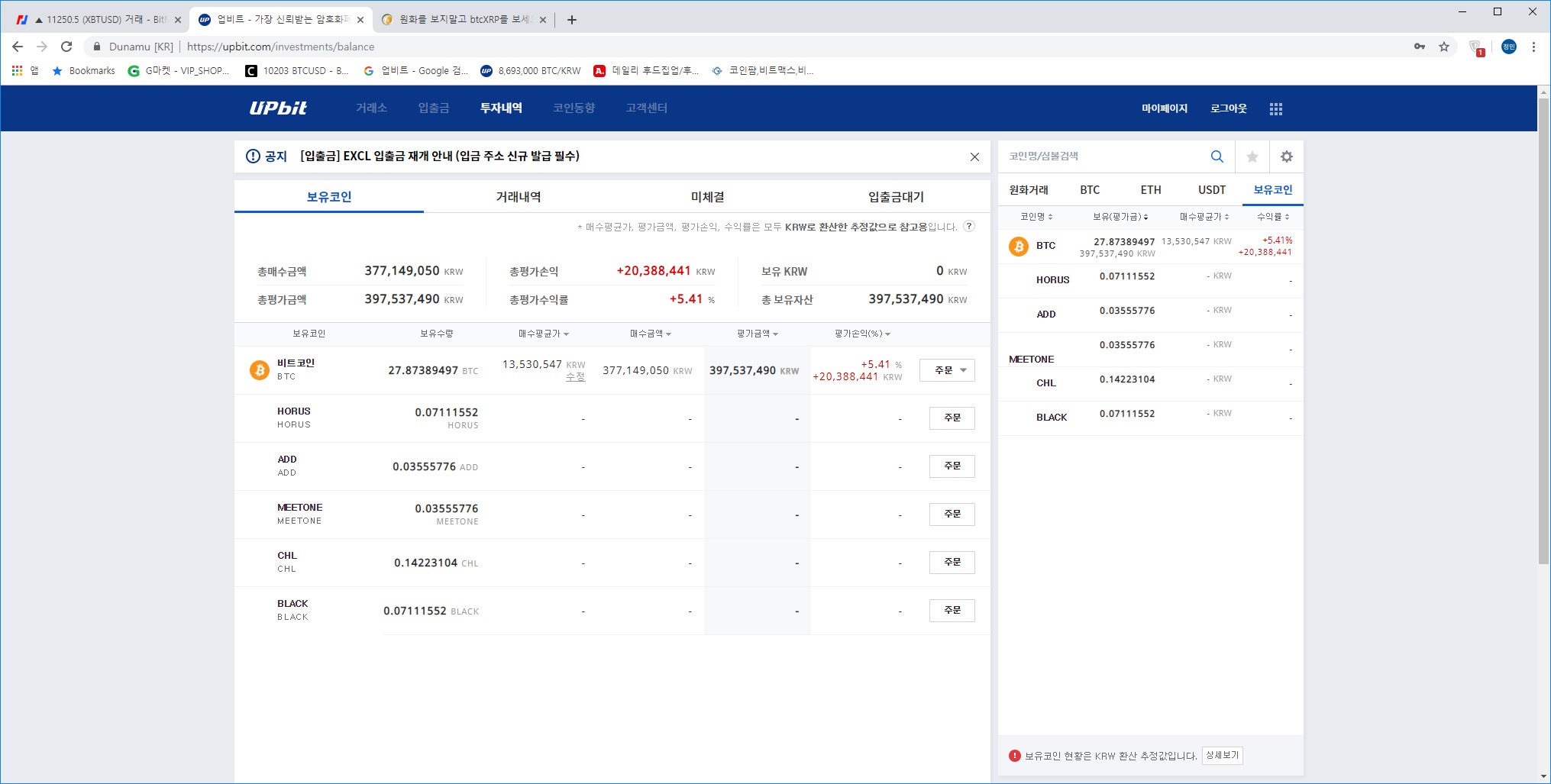Open the Chrome profile avatar
Screen dimensions: 1551x784
pos(1509,47)
